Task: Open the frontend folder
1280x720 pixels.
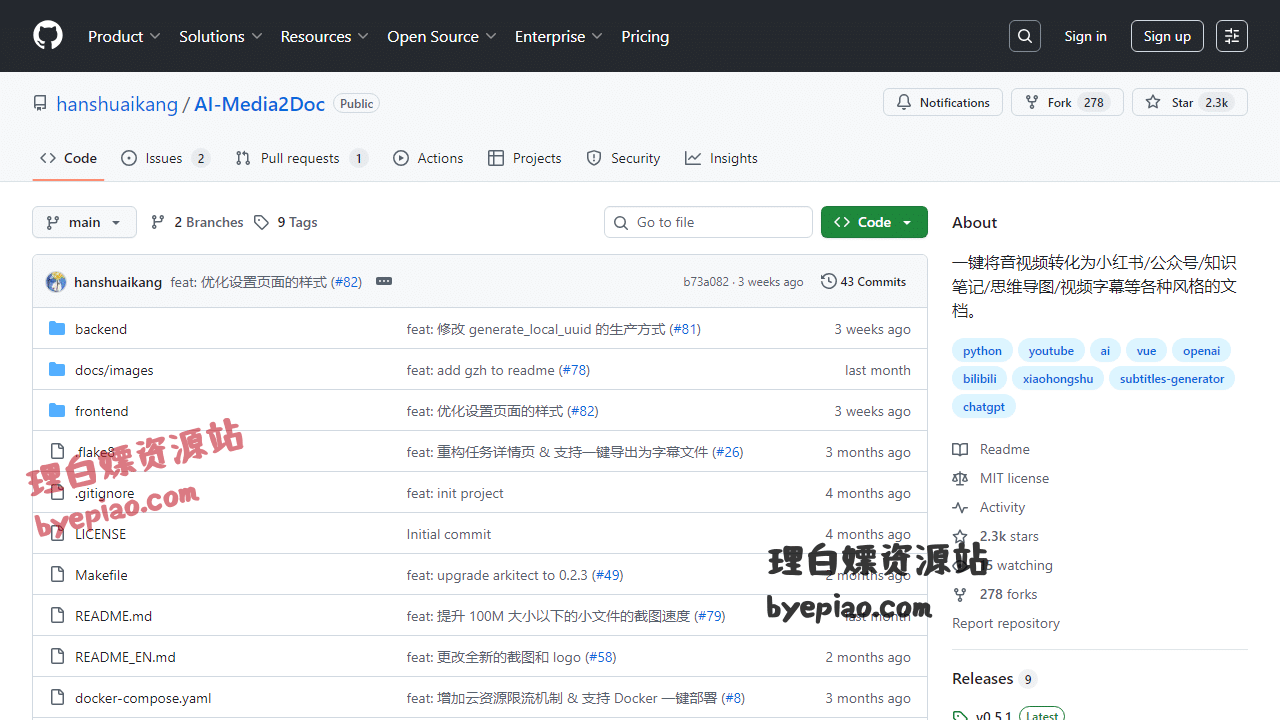Action: point(102,411)
